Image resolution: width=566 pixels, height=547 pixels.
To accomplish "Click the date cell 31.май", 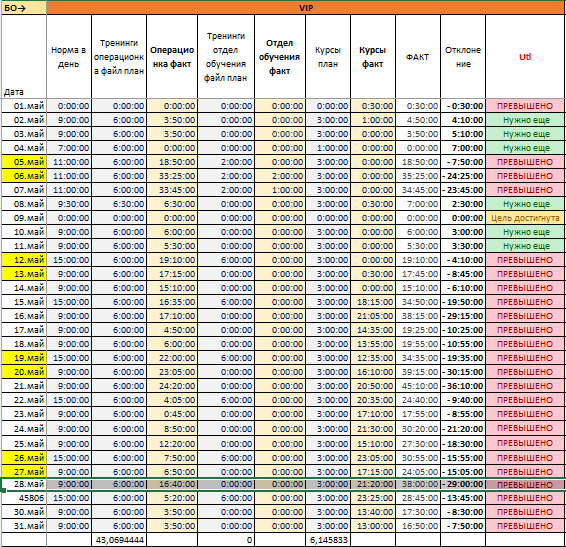I will click(x=24, y=526).
